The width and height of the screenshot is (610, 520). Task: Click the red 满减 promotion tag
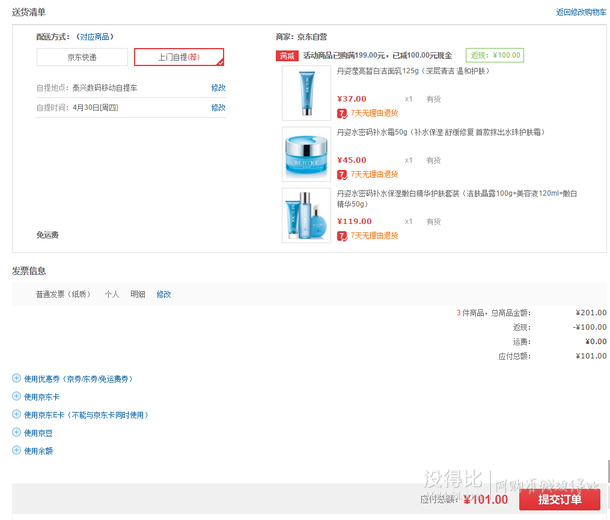pyautogui.click(x=287, y=56)
